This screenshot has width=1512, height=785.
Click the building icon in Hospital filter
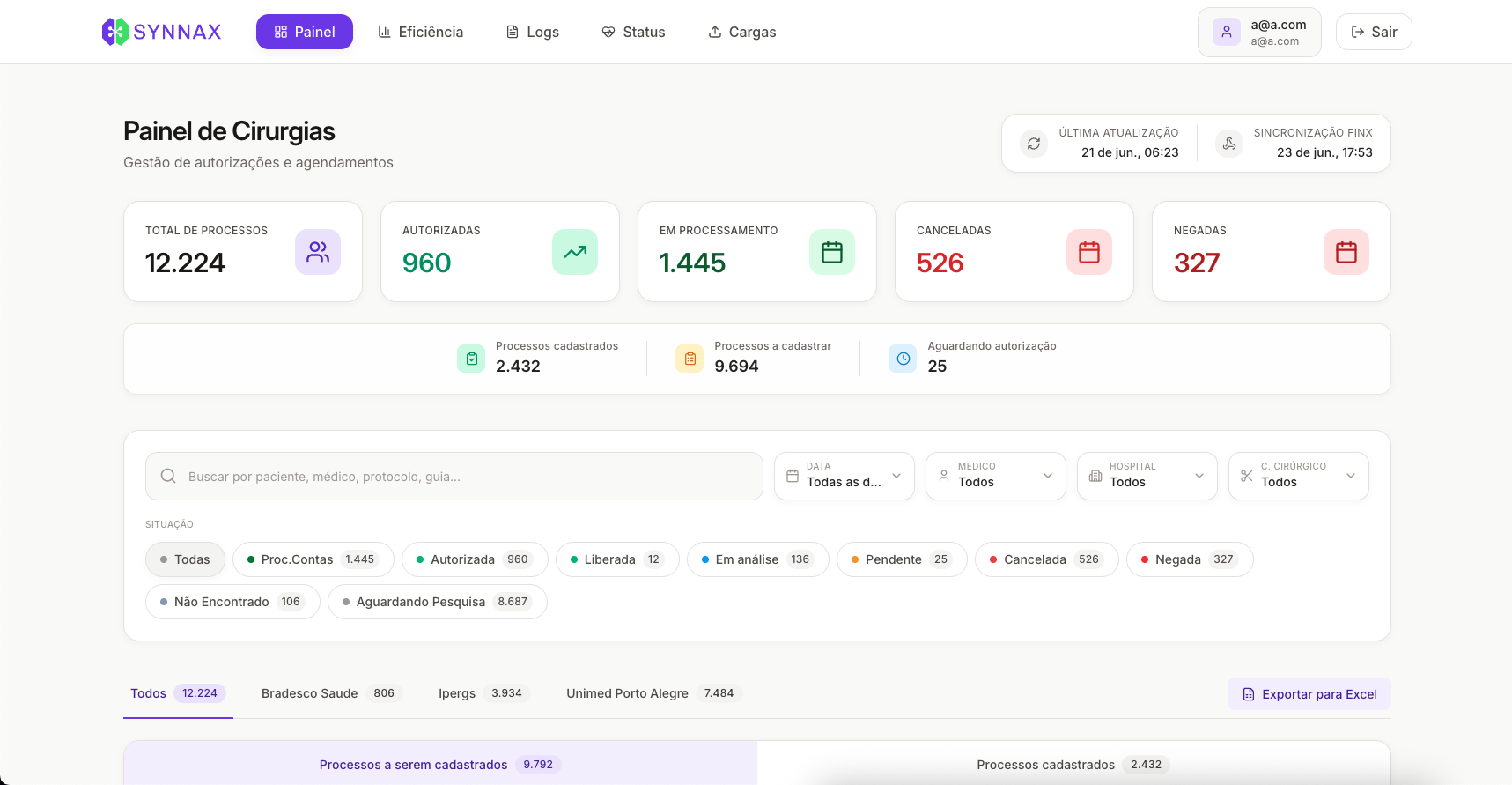click(1095, 476)
